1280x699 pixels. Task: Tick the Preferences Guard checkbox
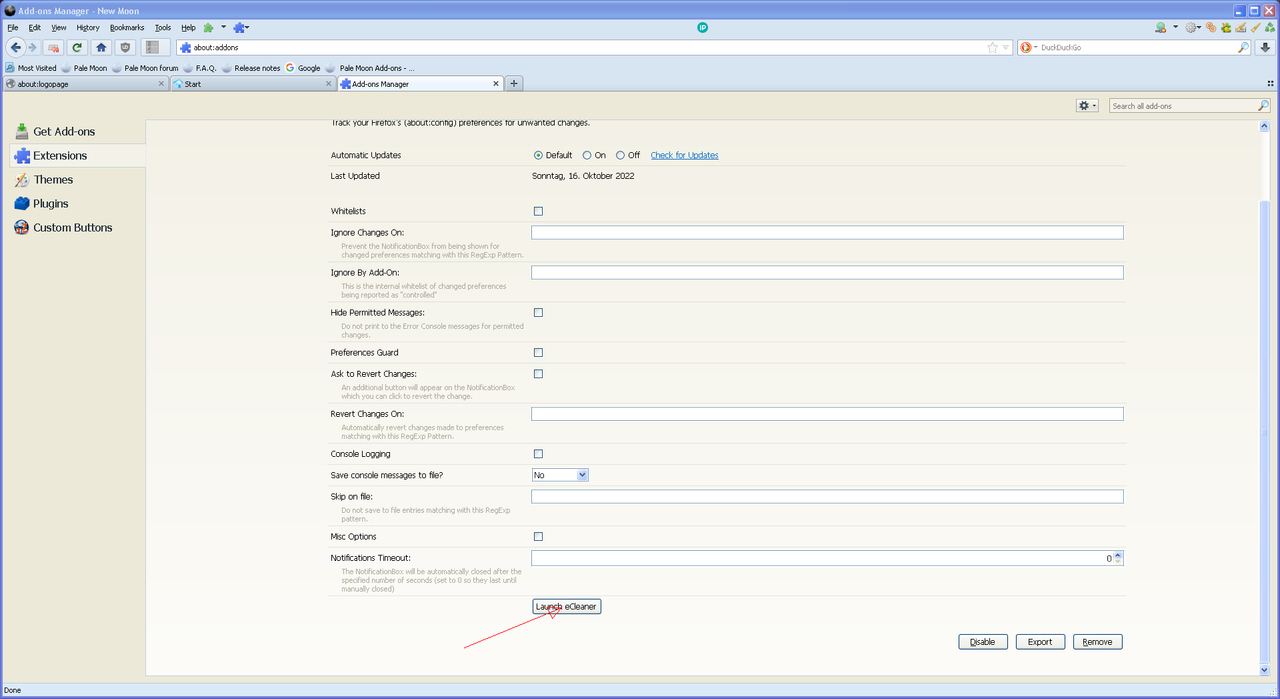pyautogui.click(x=538, y=352)
